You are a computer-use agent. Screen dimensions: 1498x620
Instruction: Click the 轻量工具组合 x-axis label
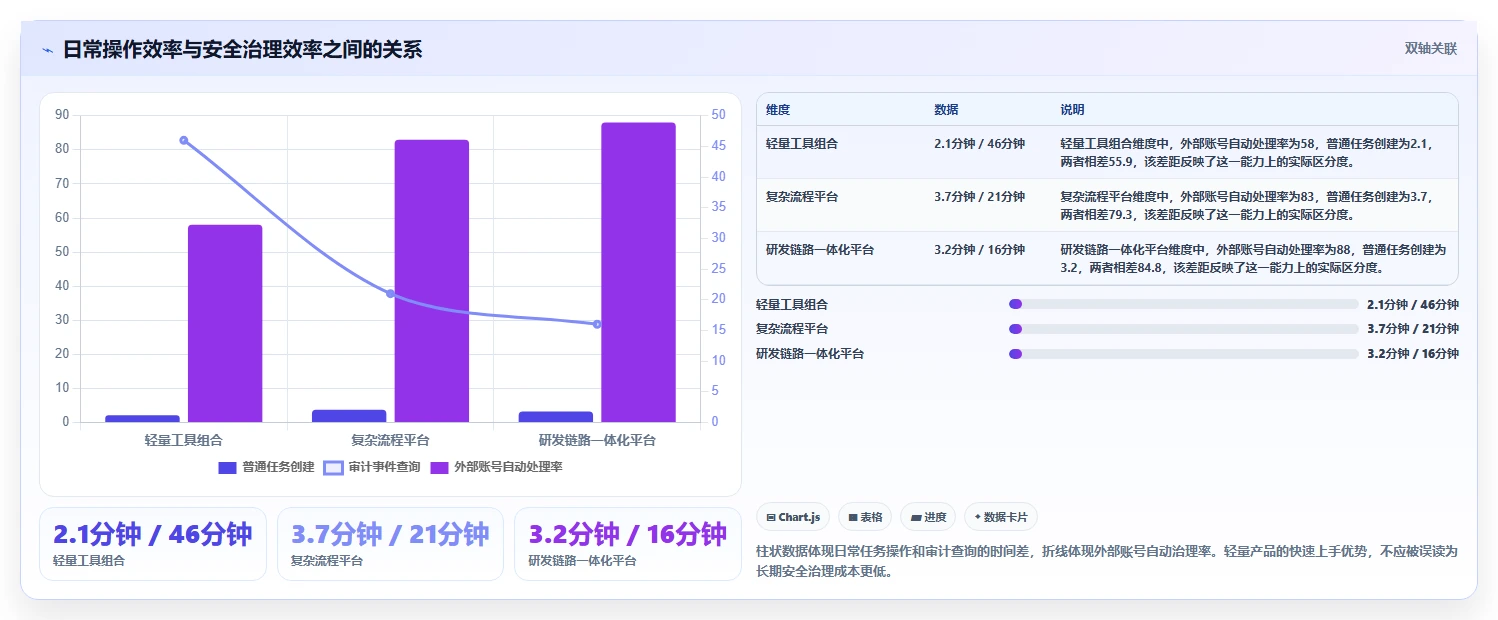tap(184, 440)
